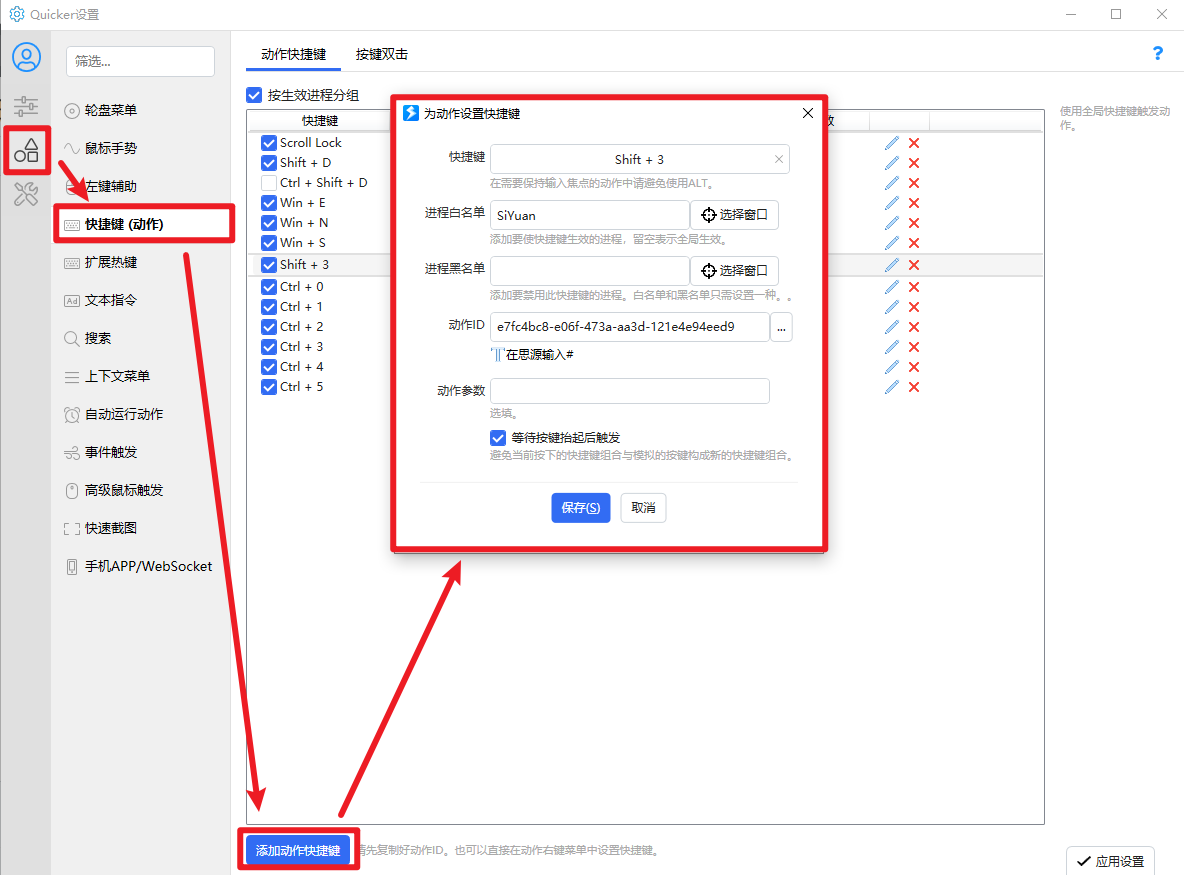1184x875 pixels.
Task: Click the 动作ID text field
Action: click(x=630, y=327)
